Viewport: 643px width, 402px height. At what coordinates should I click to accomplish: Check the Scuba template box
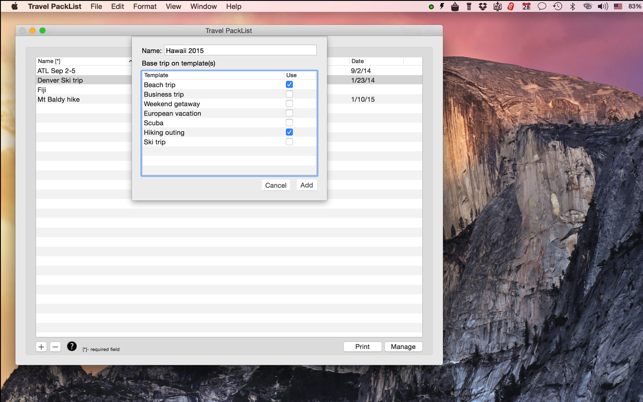click(289, 122)
